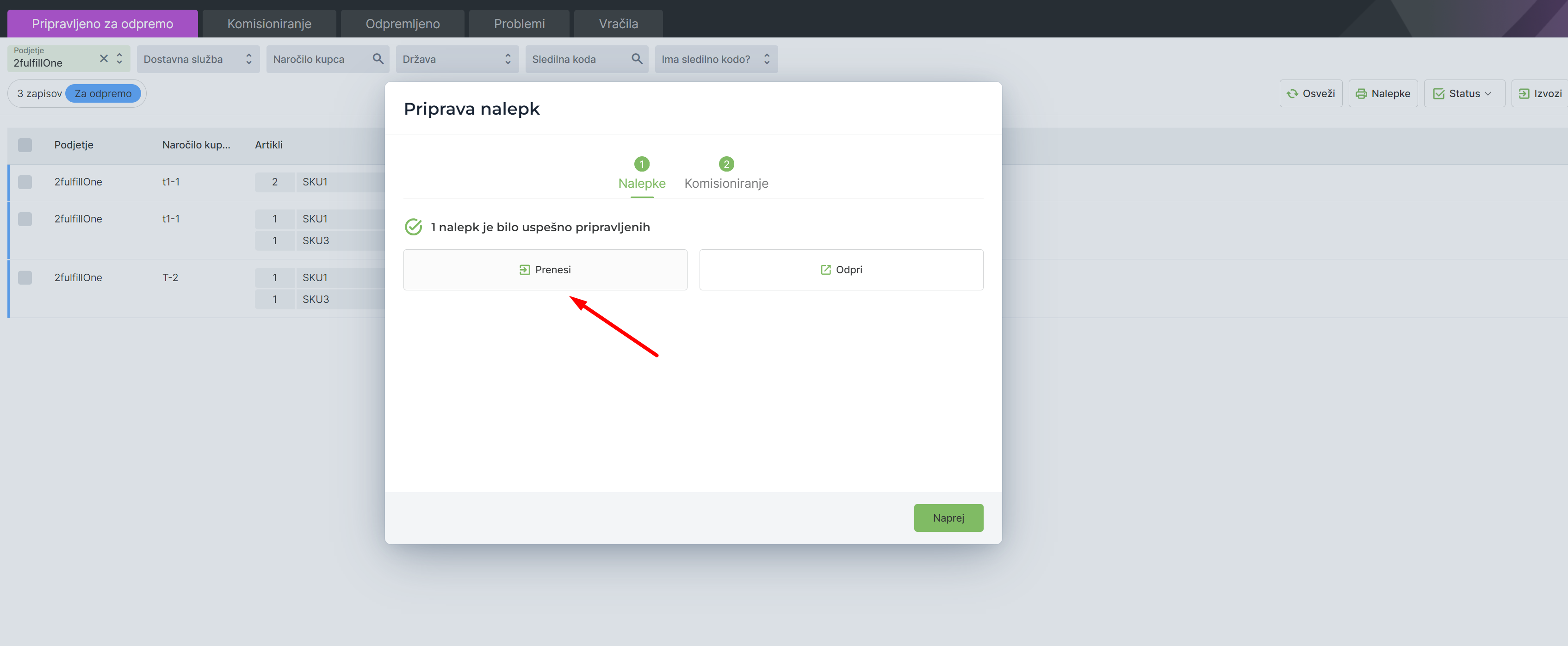Open the Ima sledilno kodo? filter
1568x646 pixels.
click(716, 59)
